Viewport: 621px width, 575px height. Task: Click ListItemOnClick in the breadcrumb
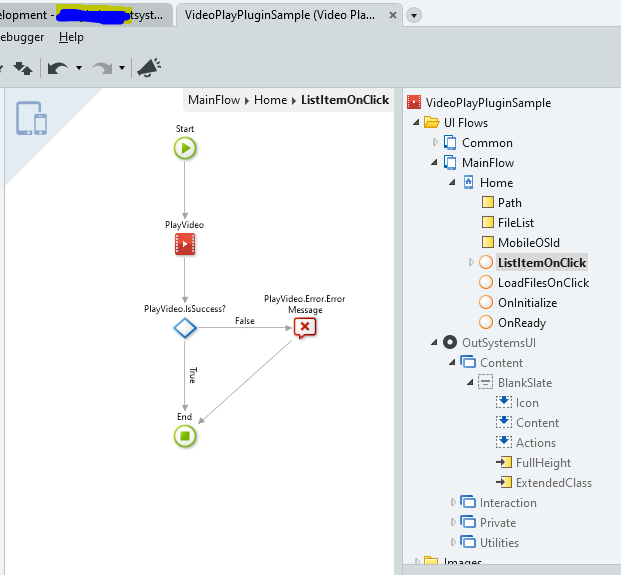pyautogui.click(x=345, y=100)
